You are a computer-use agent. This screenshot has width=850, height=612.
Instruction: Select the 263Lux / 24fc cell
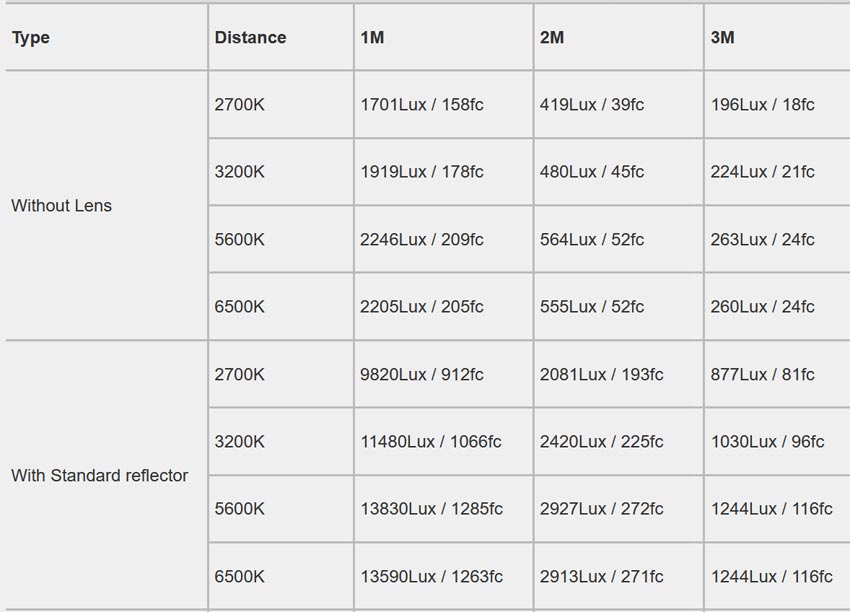pyautogui.click(x=763, y=239)
